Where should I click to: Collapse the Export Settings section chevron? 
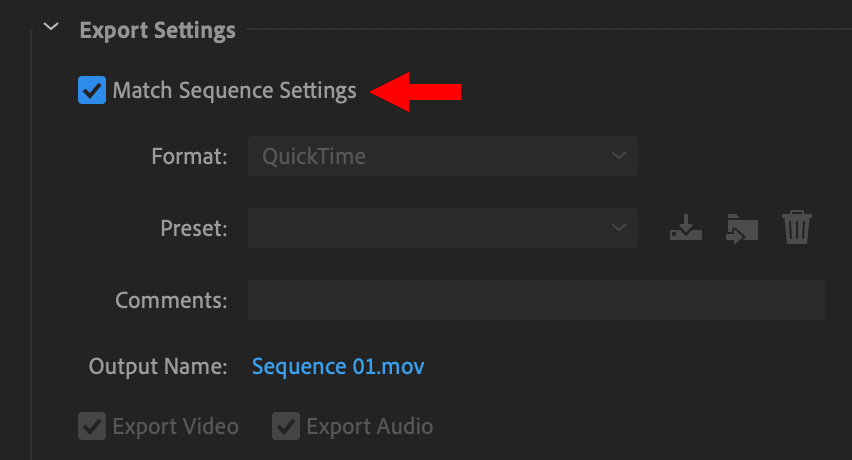(51, 27)
